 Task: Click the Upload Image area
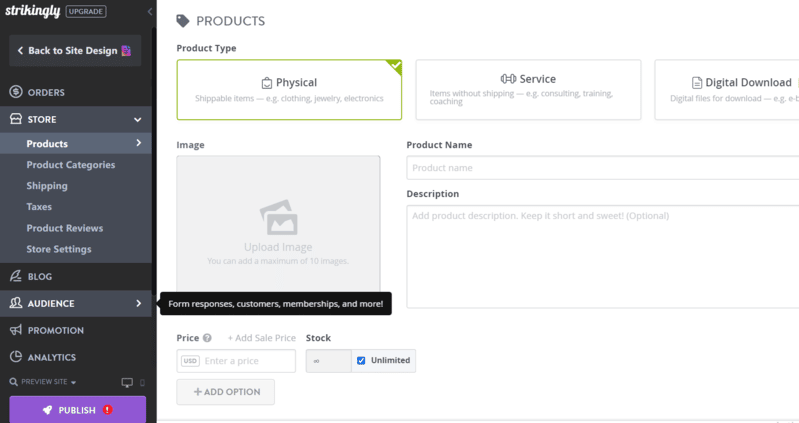point(278,224)
